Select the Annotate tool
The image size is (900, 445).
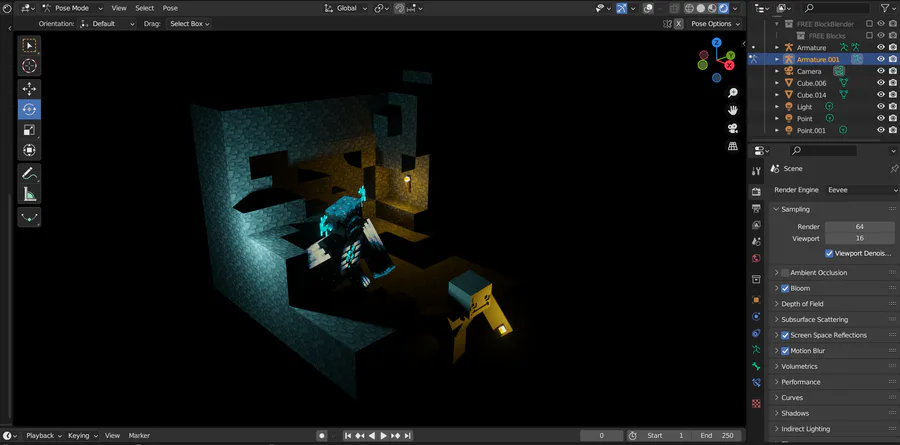(x=29, y=173)
